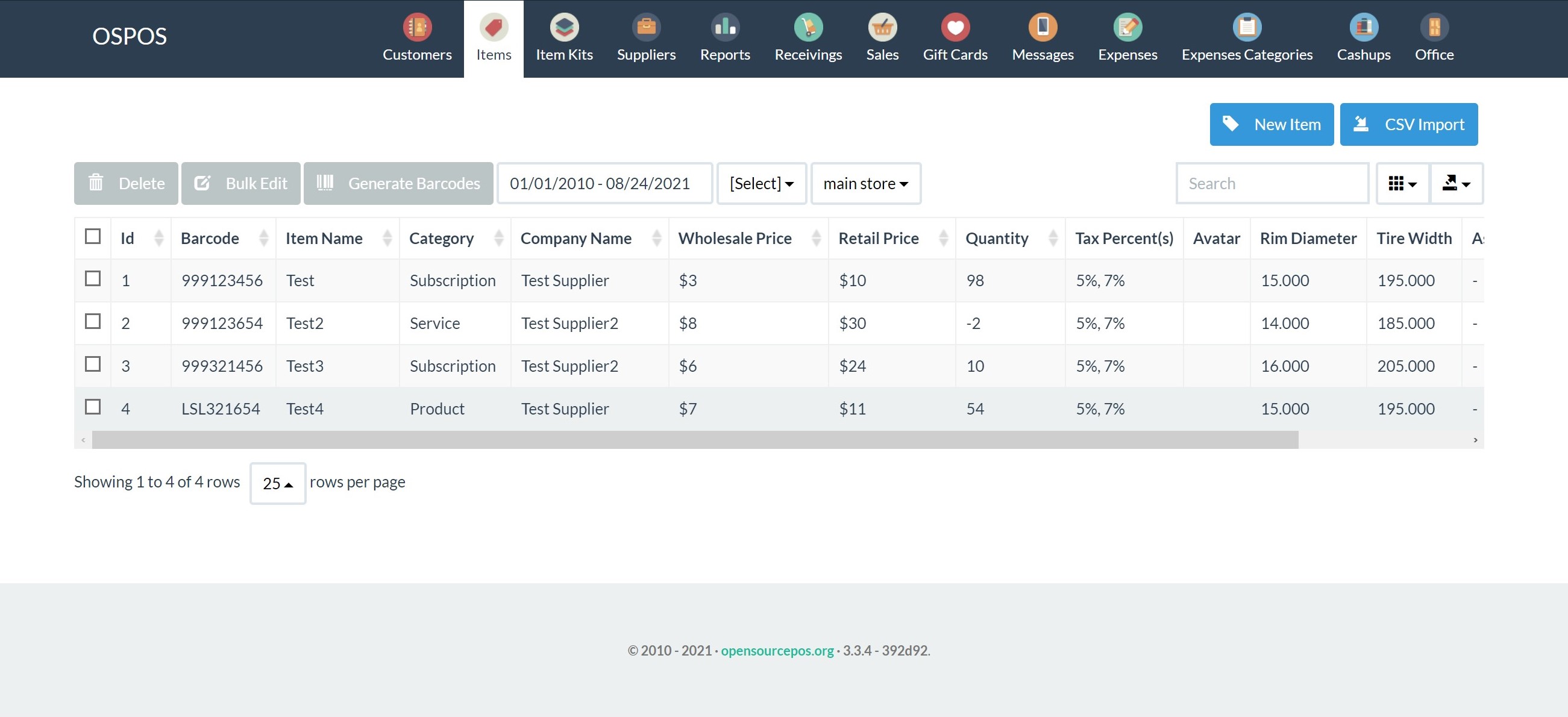Check the row checkbox for Test4
The height and width of the screenshot is (717, 1568).
(x=93, y=408)
